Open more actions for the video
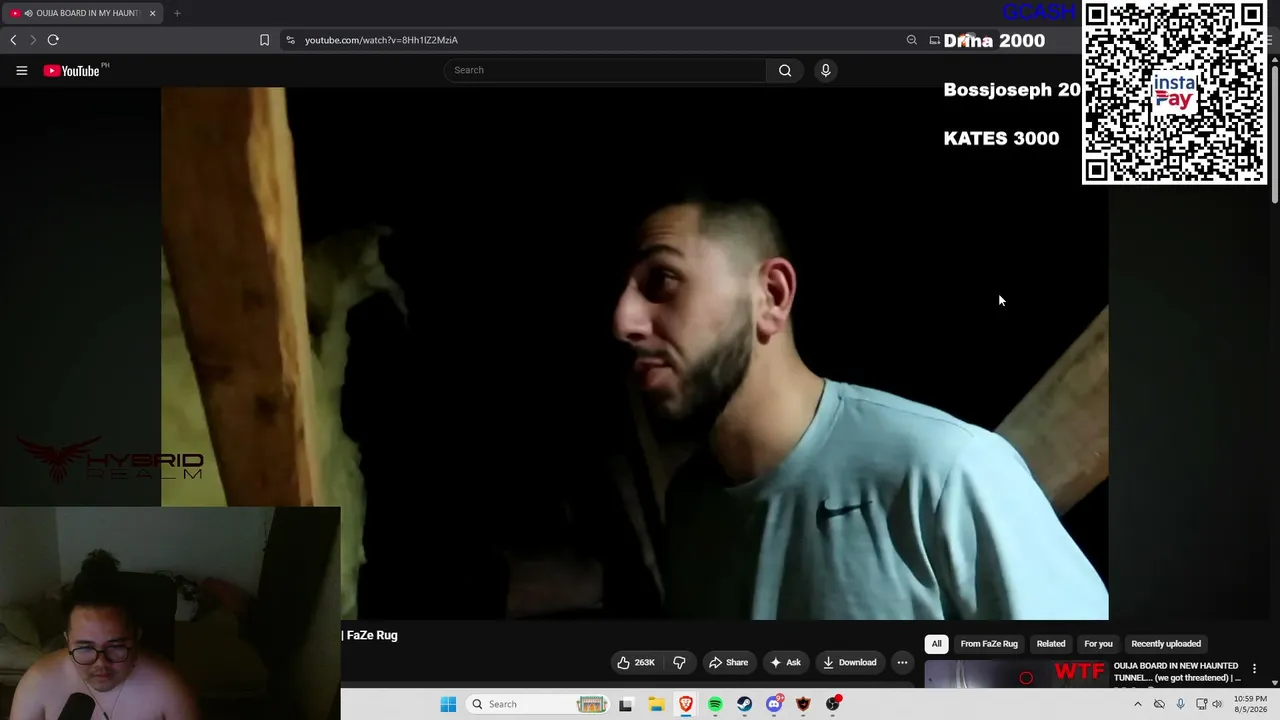The image size is (1280, 720). pyautogui.click(x=902, y=662)
